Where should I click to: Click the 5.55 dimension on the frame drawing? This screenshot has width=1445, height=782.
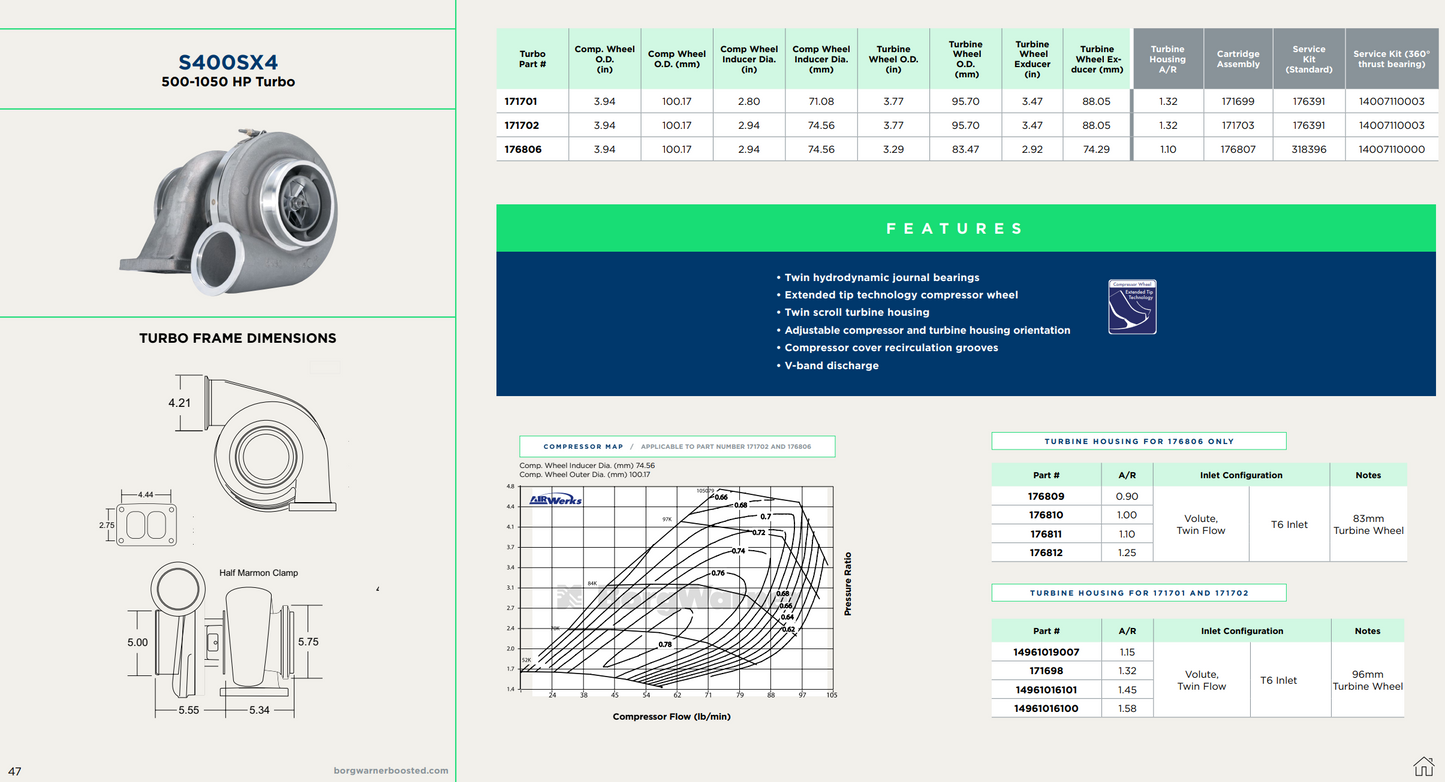click(x=189, y=710)
